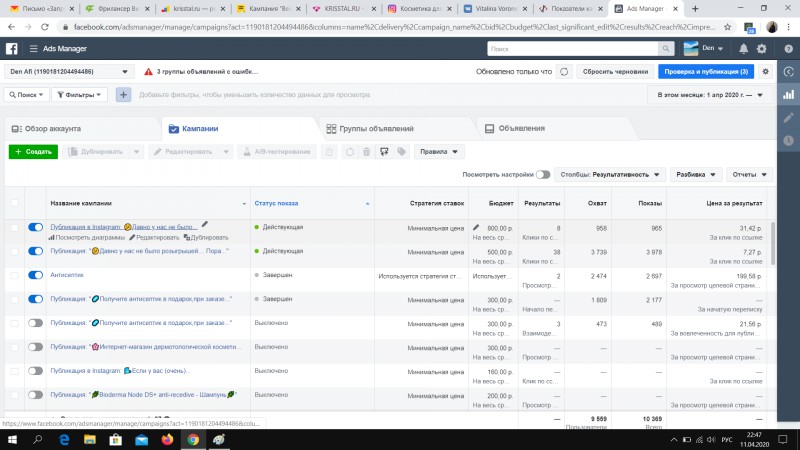
Task: Click the search magnifier in the top bar
Action: (666, 48)
